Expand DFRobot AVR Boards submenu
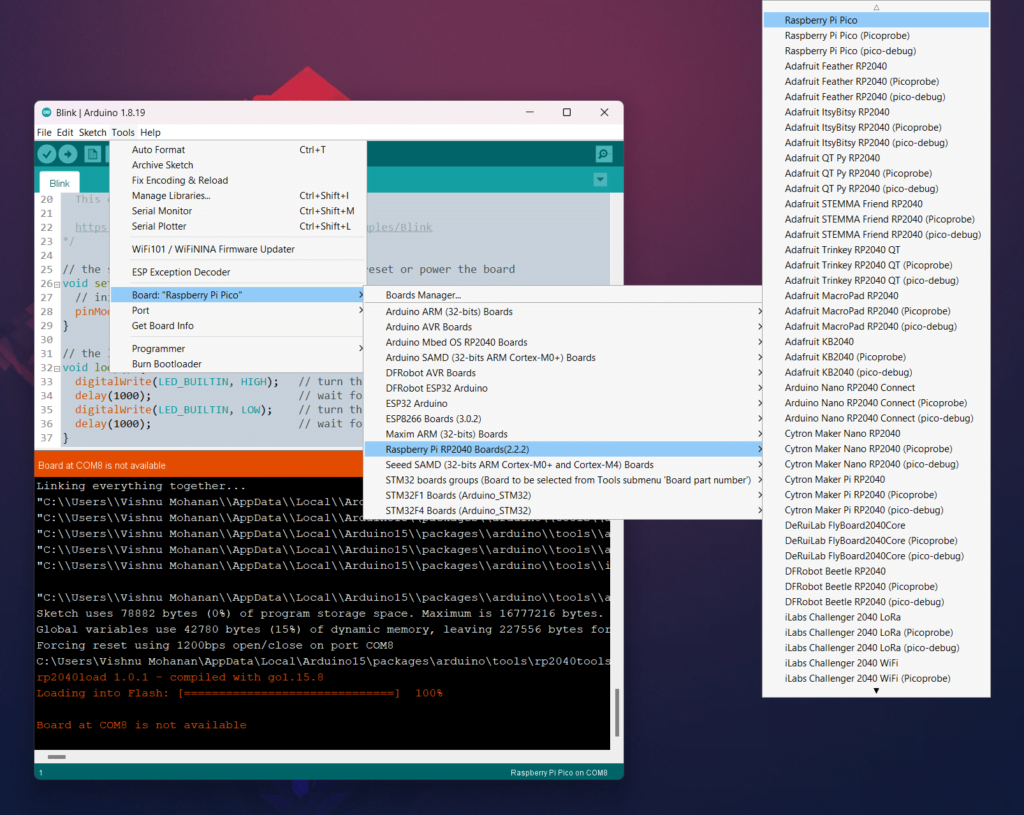This screenshot has height=815, width=1024. (564, 373)
